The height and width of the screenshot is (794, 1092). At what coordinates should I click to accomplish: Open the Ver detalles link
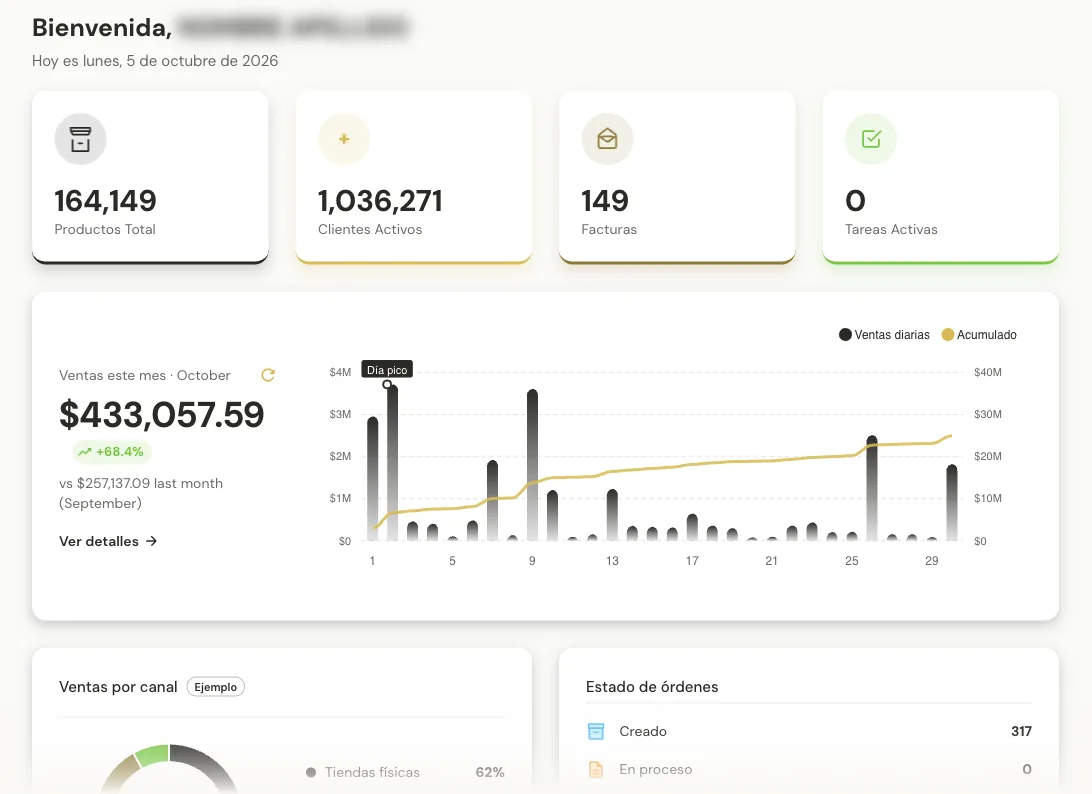tap(108, 541)
